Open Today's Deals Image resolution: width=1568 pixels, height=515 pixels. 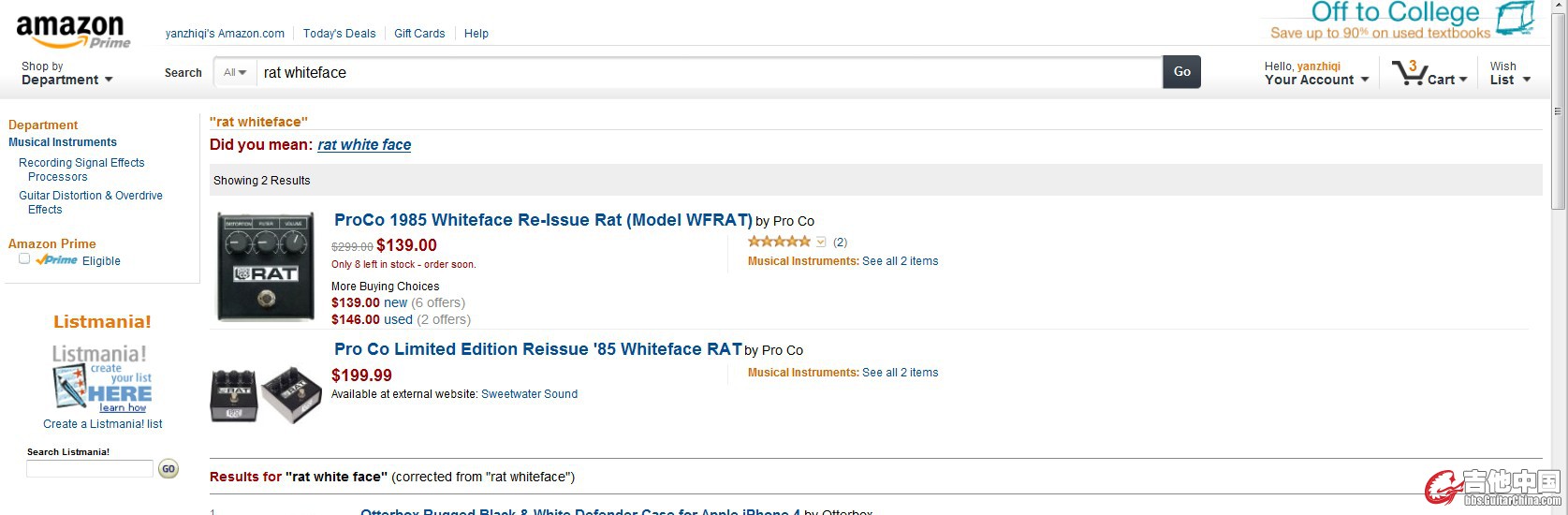pos(339,34)
